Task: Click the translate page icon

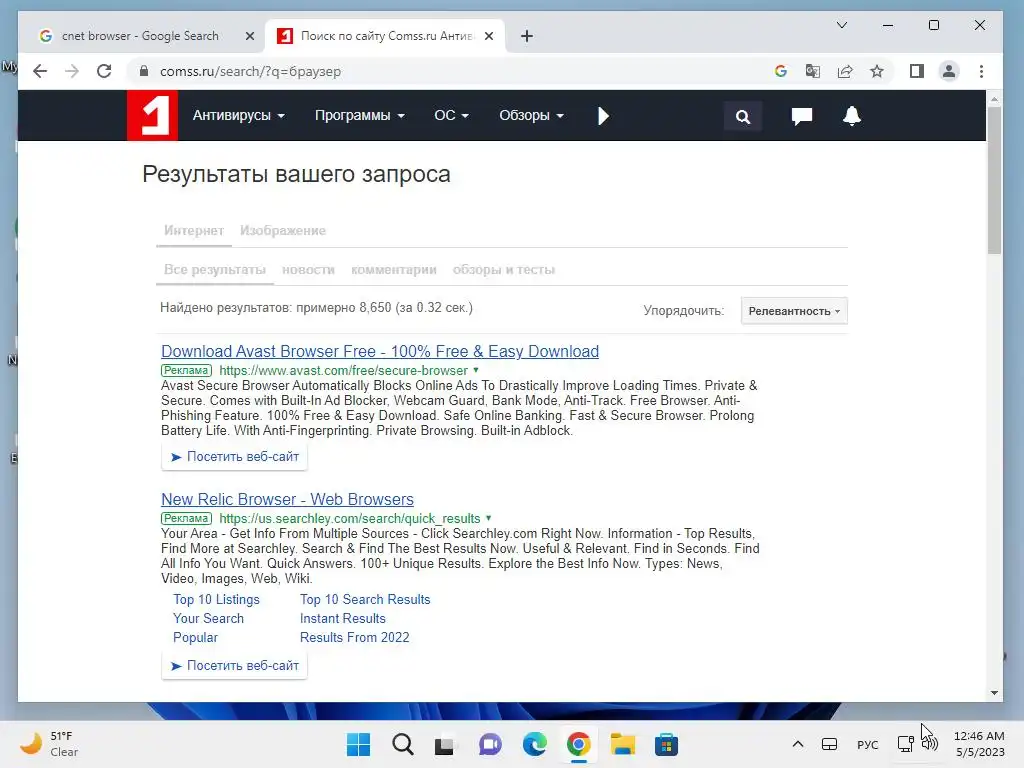Action: coord(812,71)
